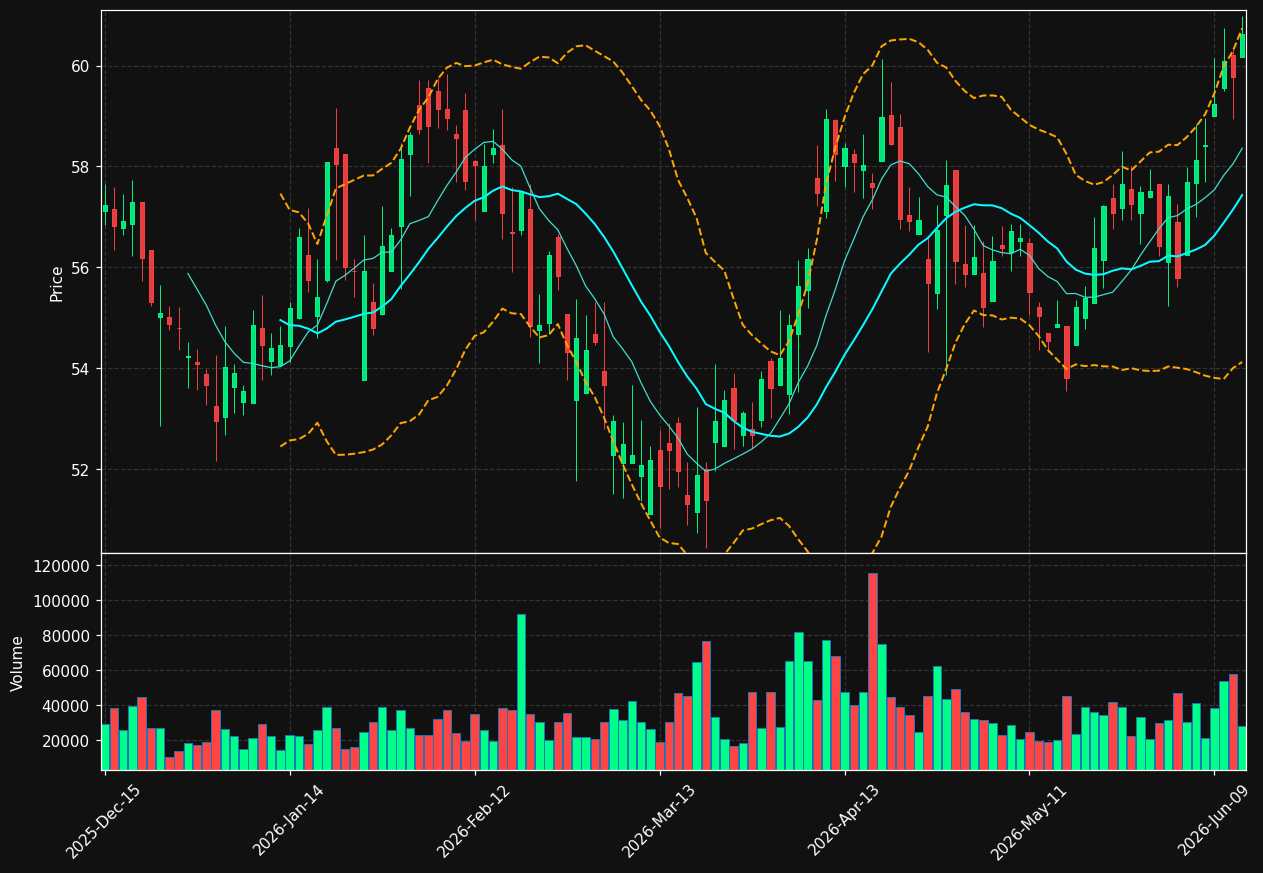Click the 2026-Jan-14 date label
Screen dimensions: 1263x873
(288, 822)
